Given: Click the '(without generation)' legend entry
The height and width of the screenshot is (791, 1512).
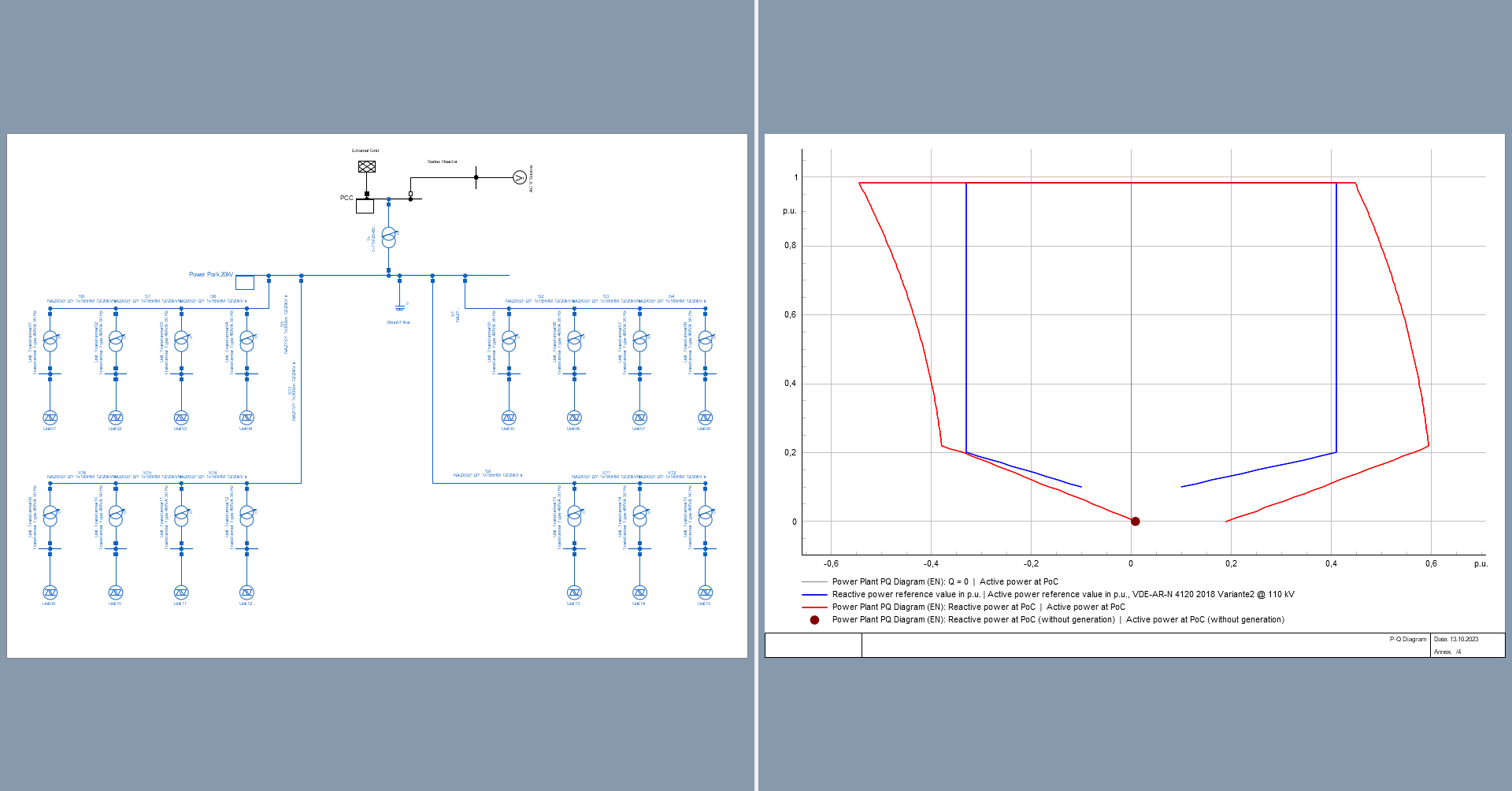Looking at the screenshot, I should (x=1058, y=620).
